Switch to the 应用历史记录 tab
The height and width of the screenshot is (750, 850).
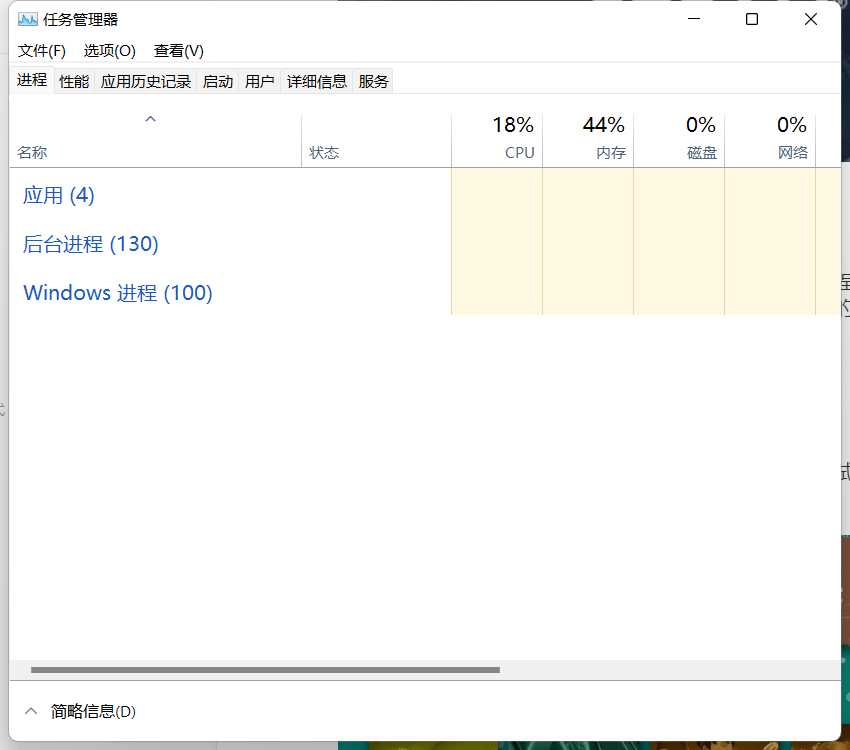146,82
